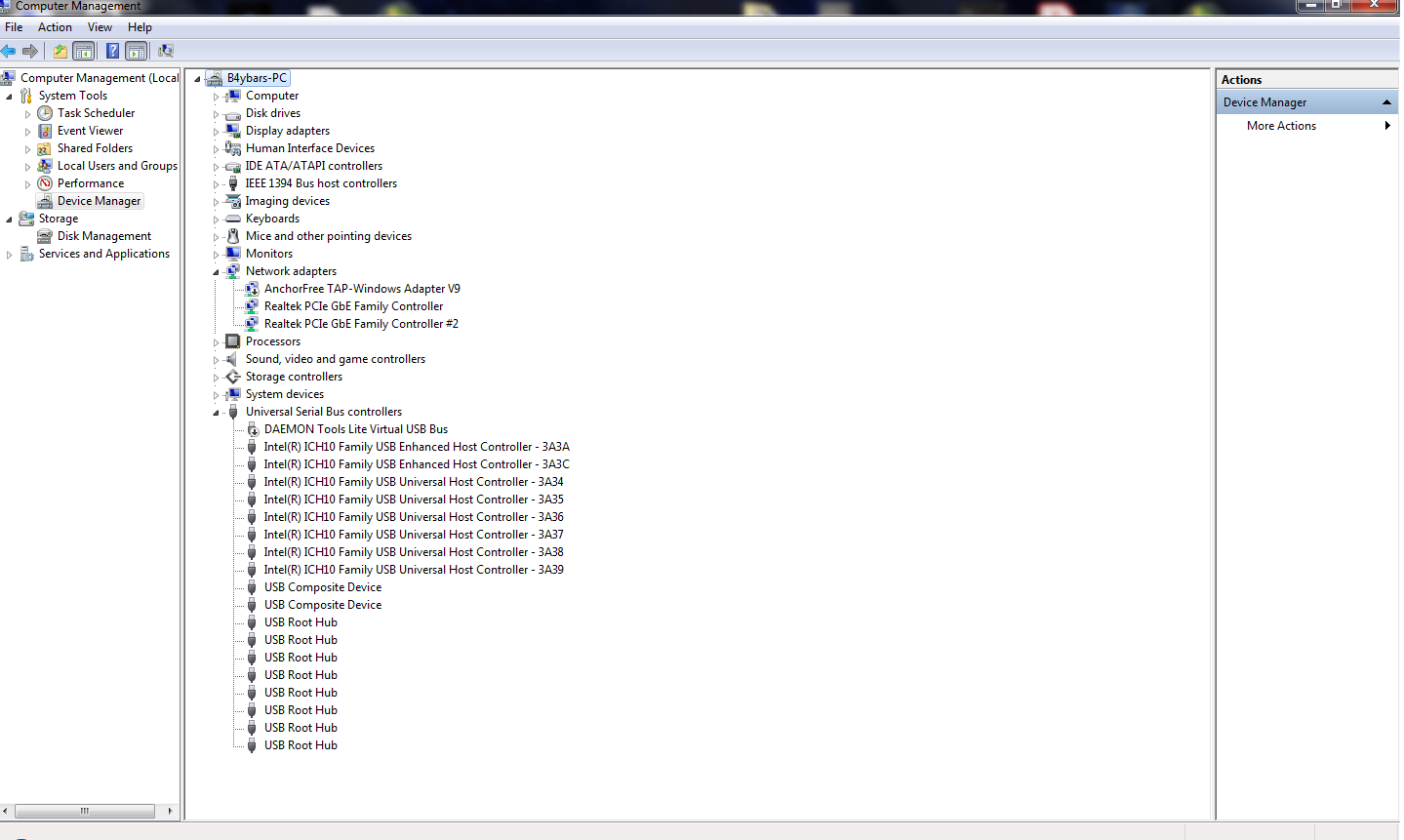Select the Local Users and Groups icon
Image resolution: width=1404 pixels, height=840 pixels.
(45, 166)
